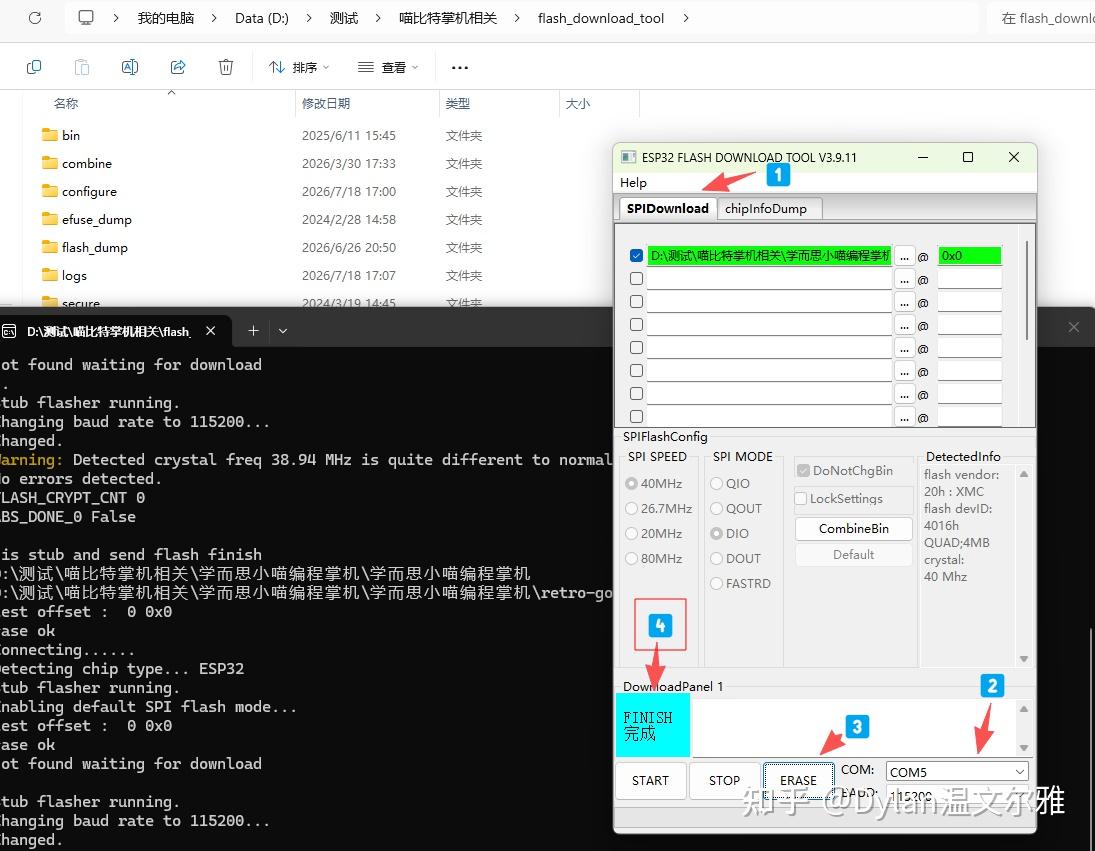
Task: Sort by the 修改日期 column header
Action: 326,103
